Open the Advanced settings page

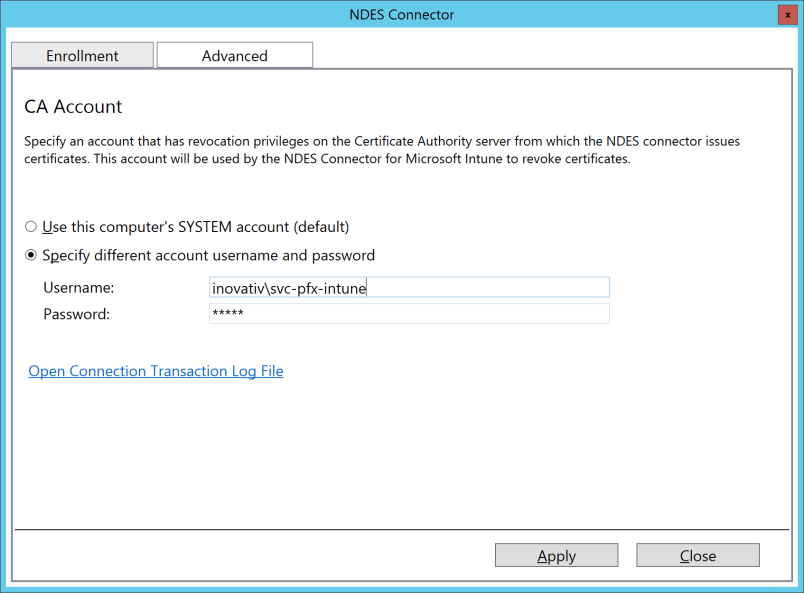[x=234, y=55]
